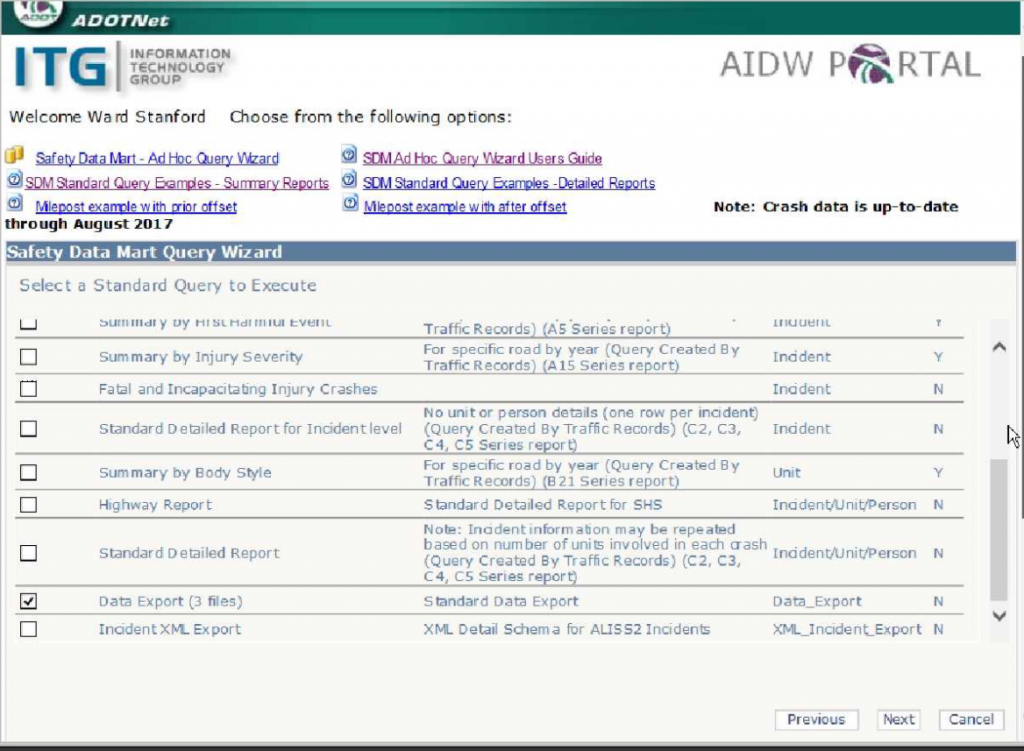Click the icon beside SDM Ad Hoc Query Wizard Users Guide
The height and width of the screenshot is (751, 1024).
point(348,156)
